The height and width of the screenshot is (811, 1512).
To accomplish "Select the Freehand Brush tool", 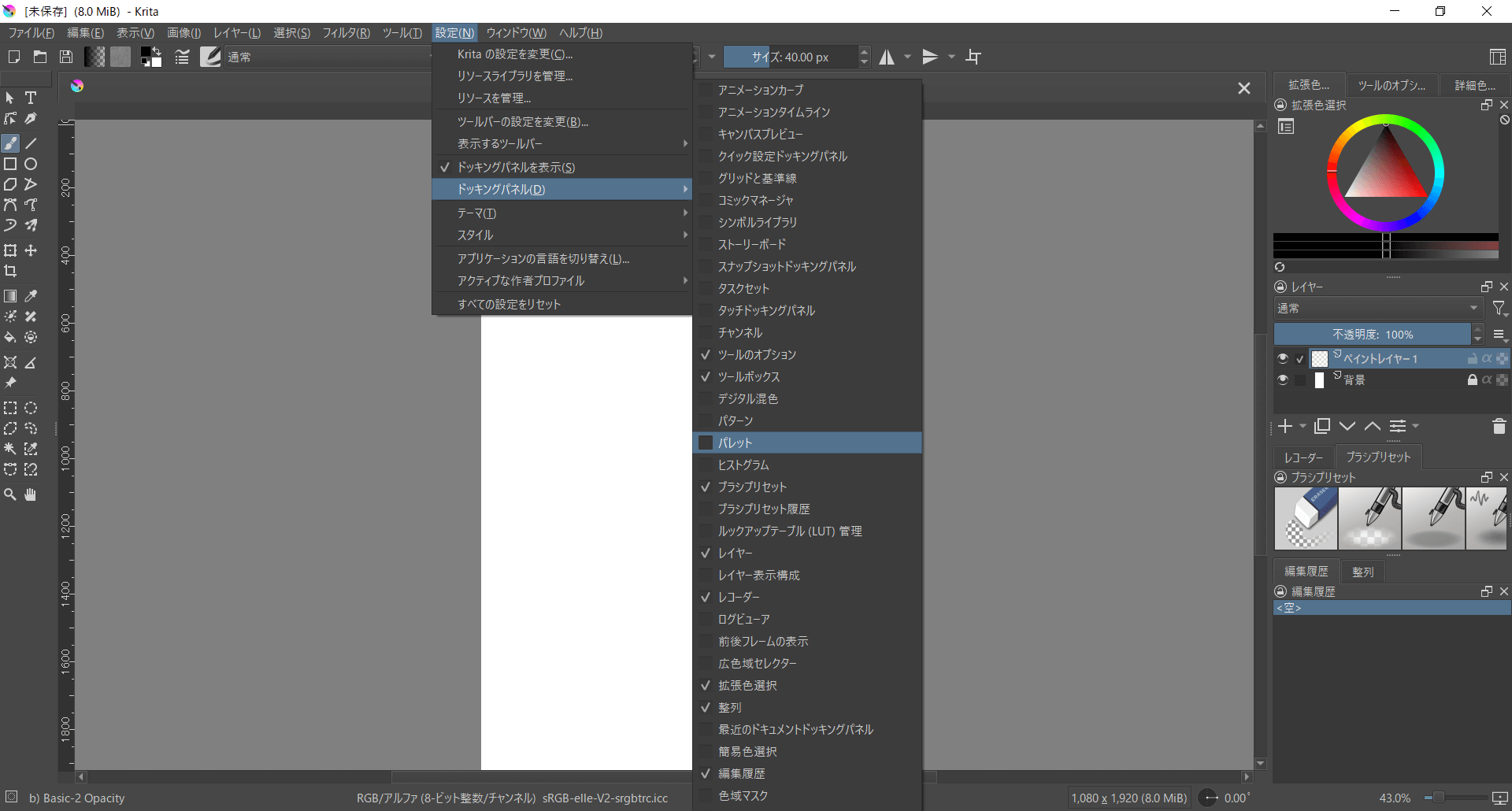I will [x=10, y=143].
